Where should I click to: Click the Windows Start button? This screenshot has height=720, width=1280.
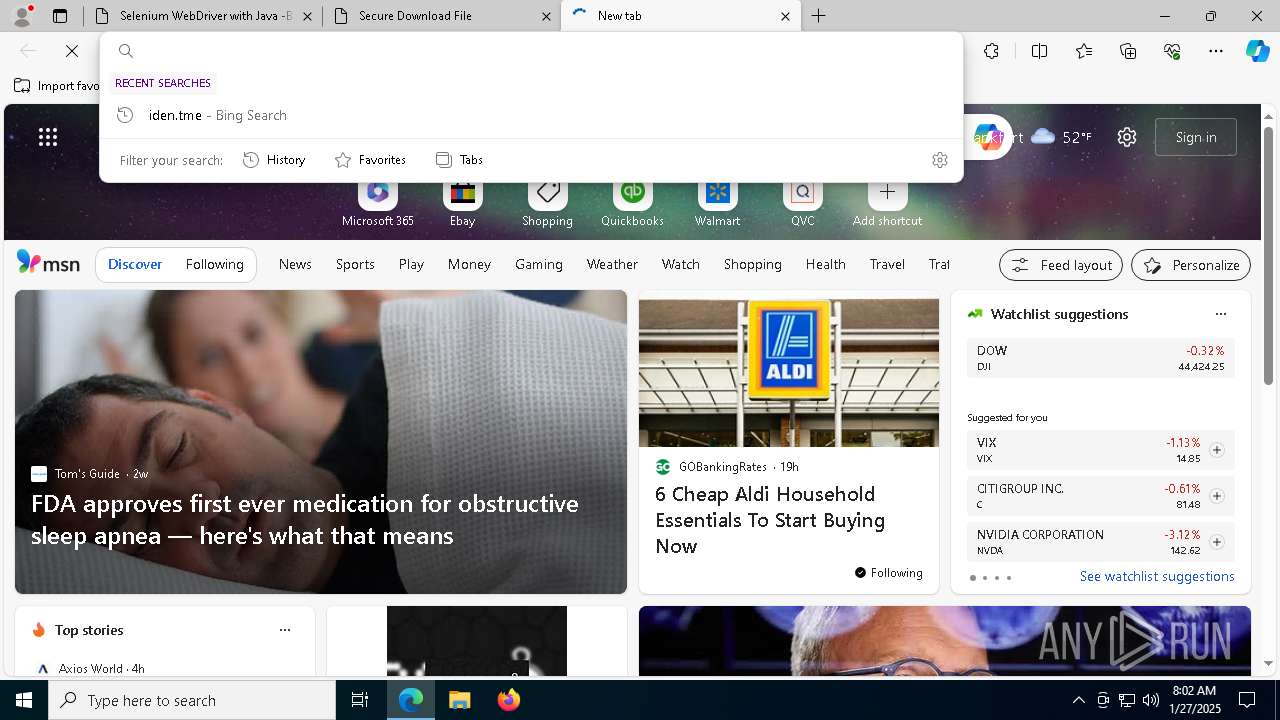tap(24, 700)
